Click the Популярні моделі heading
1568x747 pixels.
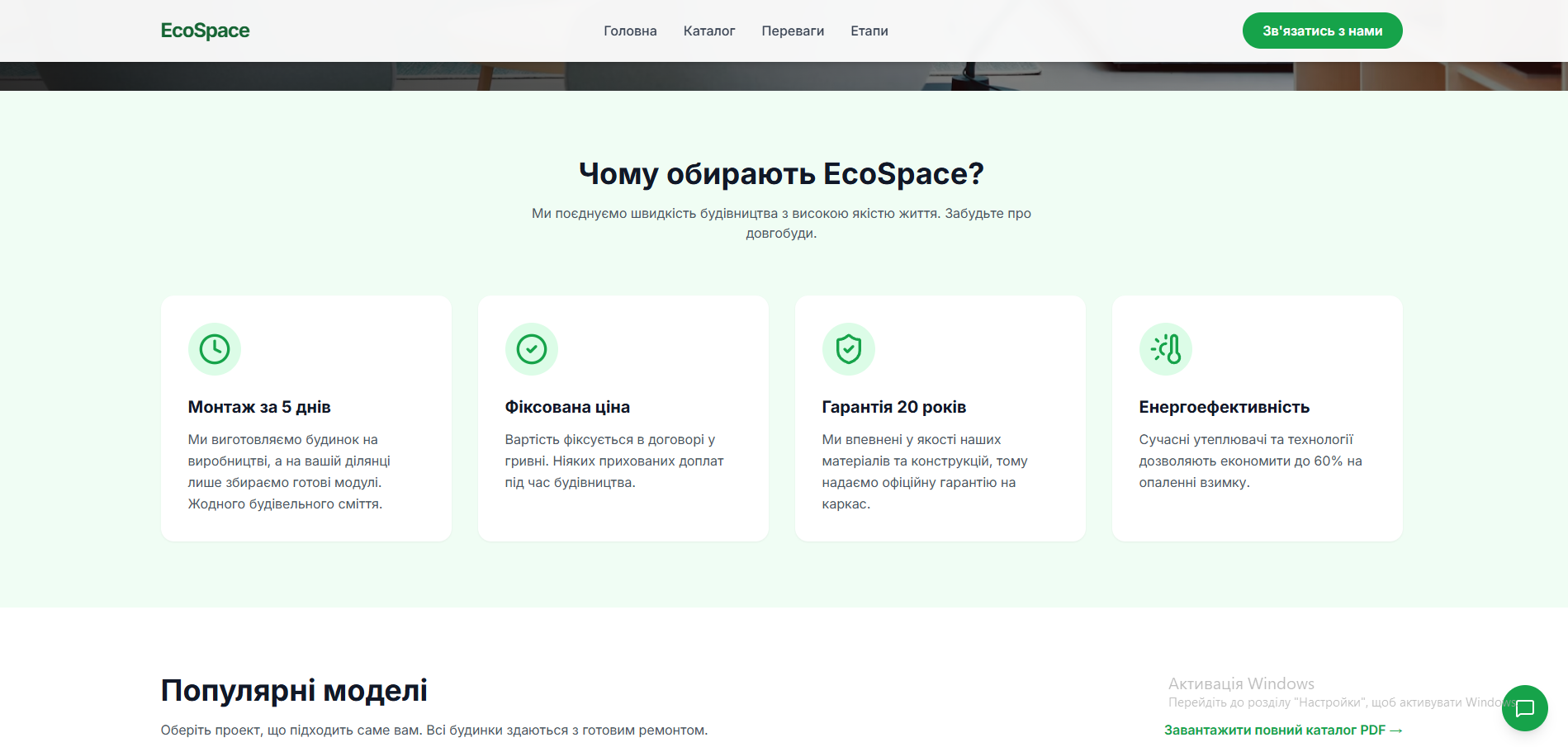click(x=294, y=690)
